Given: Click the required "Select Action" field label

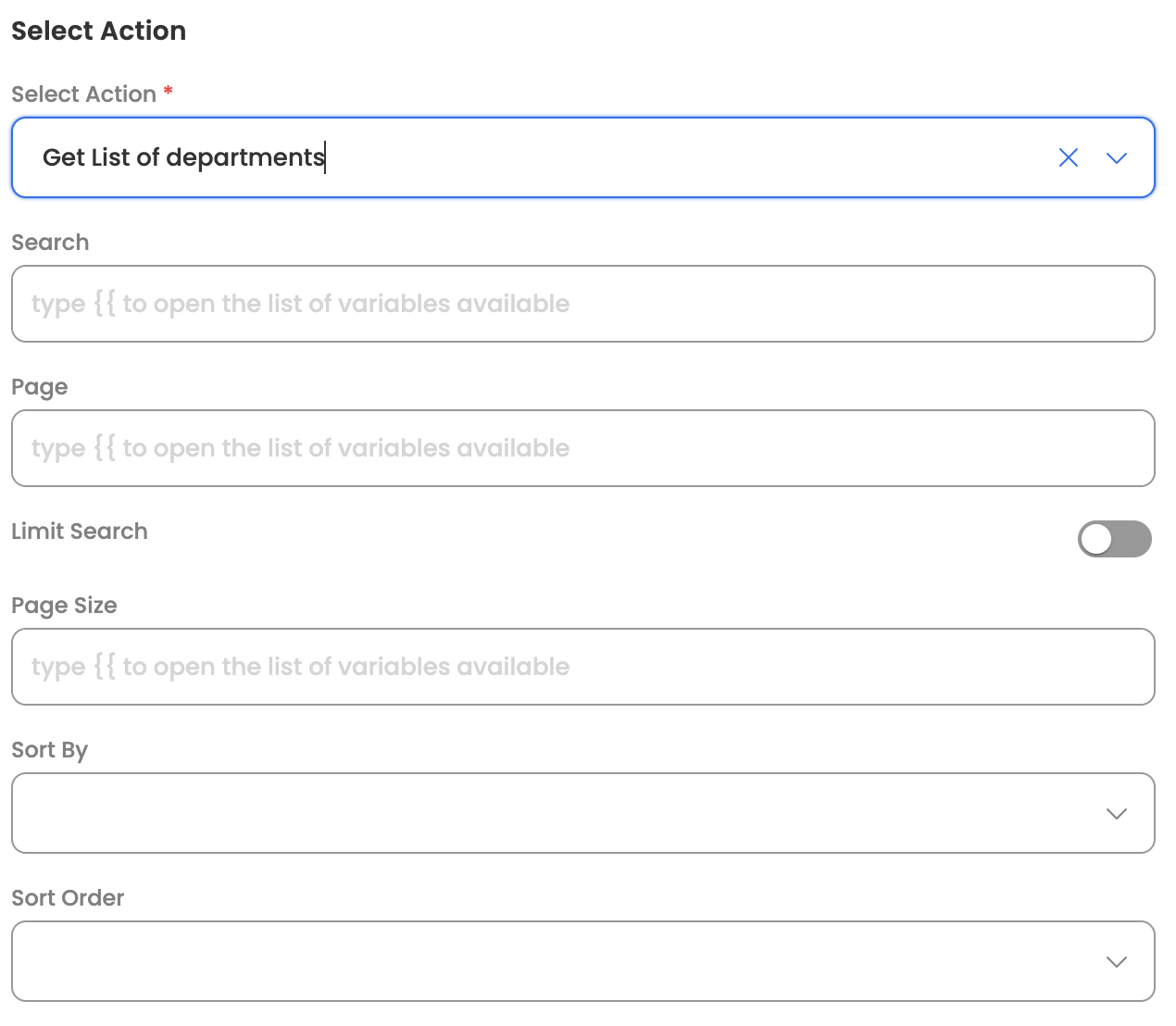Looking at the screenshot, I should click(83, 94).
